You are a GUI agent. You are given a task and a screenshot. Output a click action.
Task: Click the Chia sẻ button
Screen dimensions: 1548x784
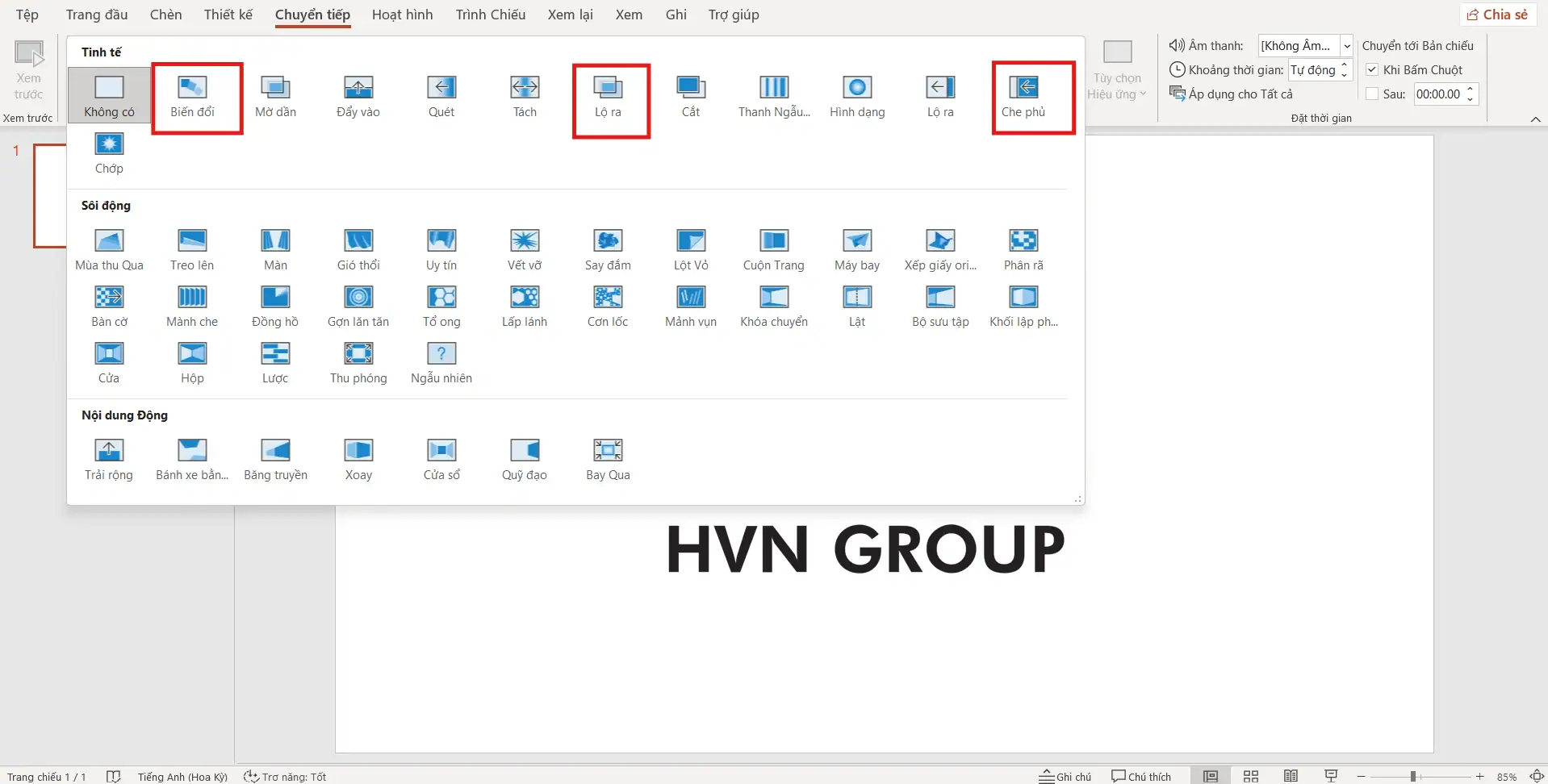pos(1497,15)
